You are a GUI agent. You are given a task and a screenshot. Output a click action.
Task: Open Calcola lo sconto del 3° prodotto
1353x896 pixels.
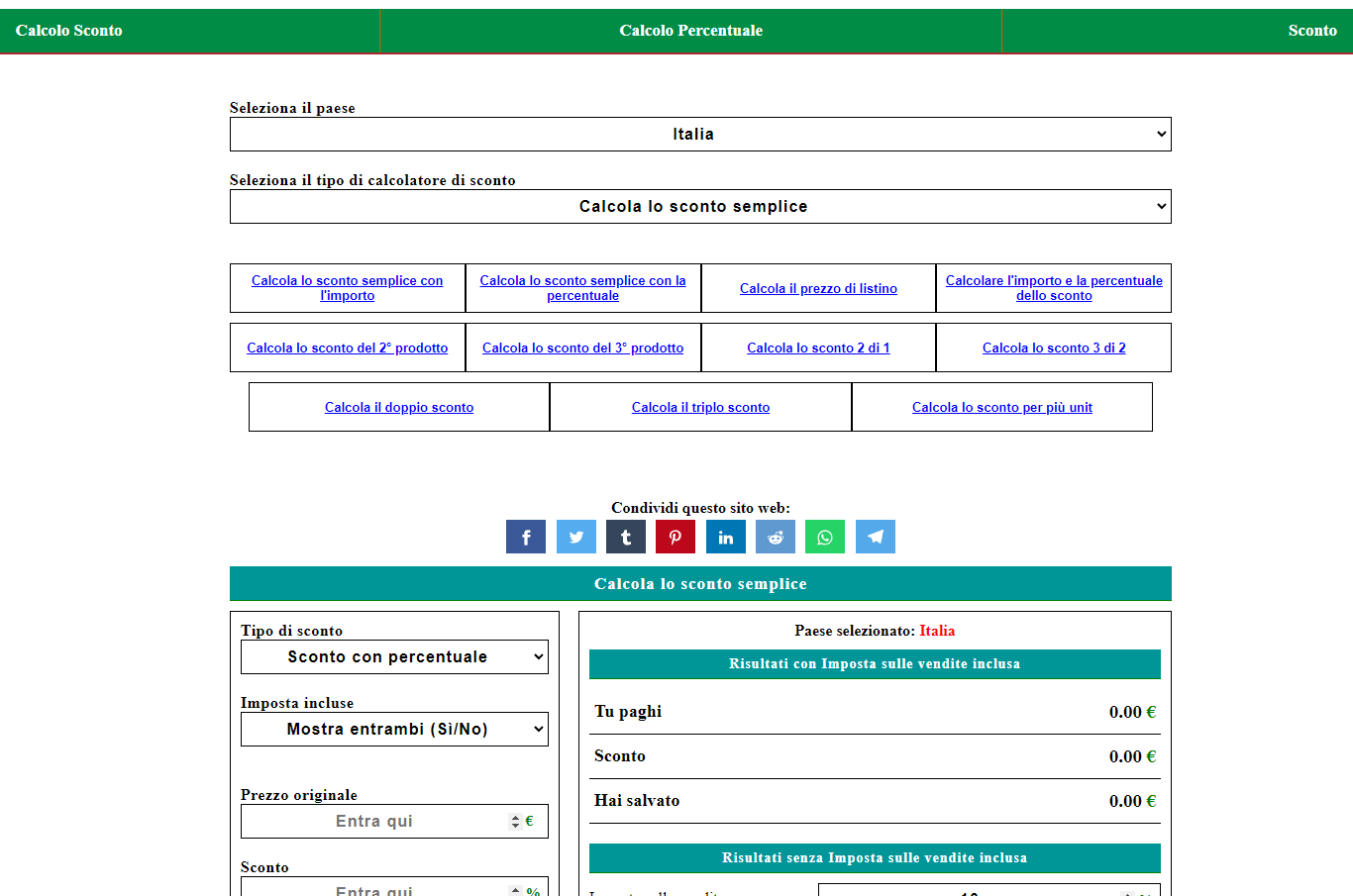click(583, 348)
